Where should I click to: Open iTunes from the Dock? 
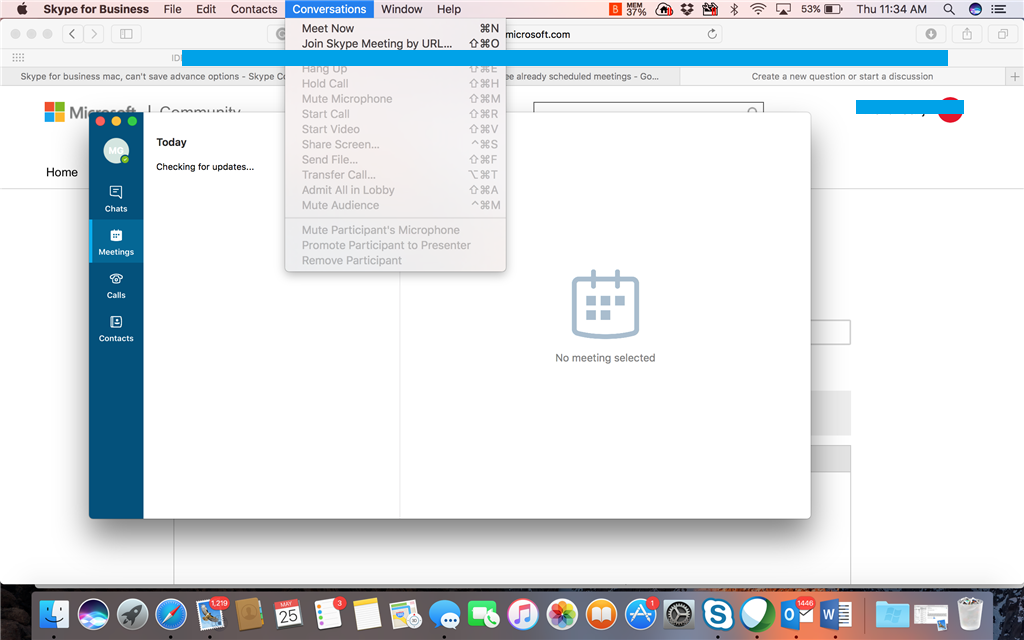pyautogui.click(x=522, y=615)
